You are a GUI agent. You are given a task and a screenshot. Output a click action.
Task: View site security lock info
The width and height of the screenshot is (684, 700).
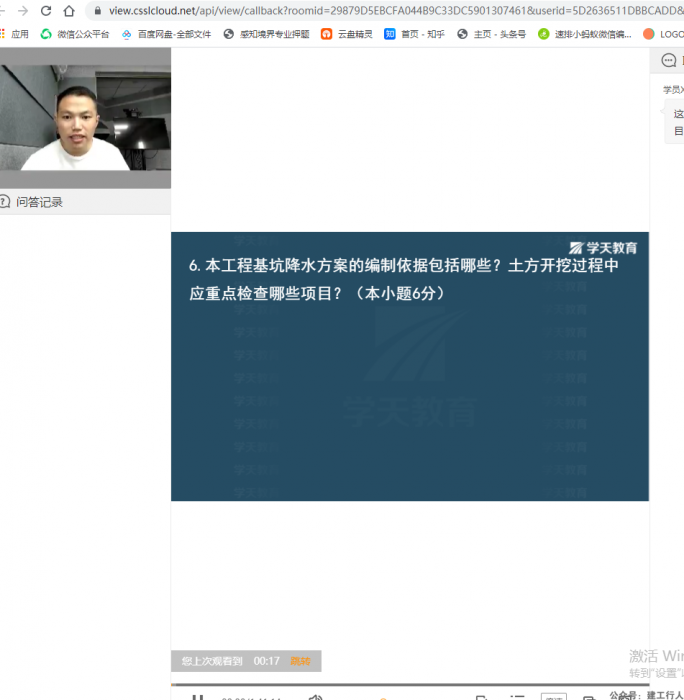coord(98,11)
